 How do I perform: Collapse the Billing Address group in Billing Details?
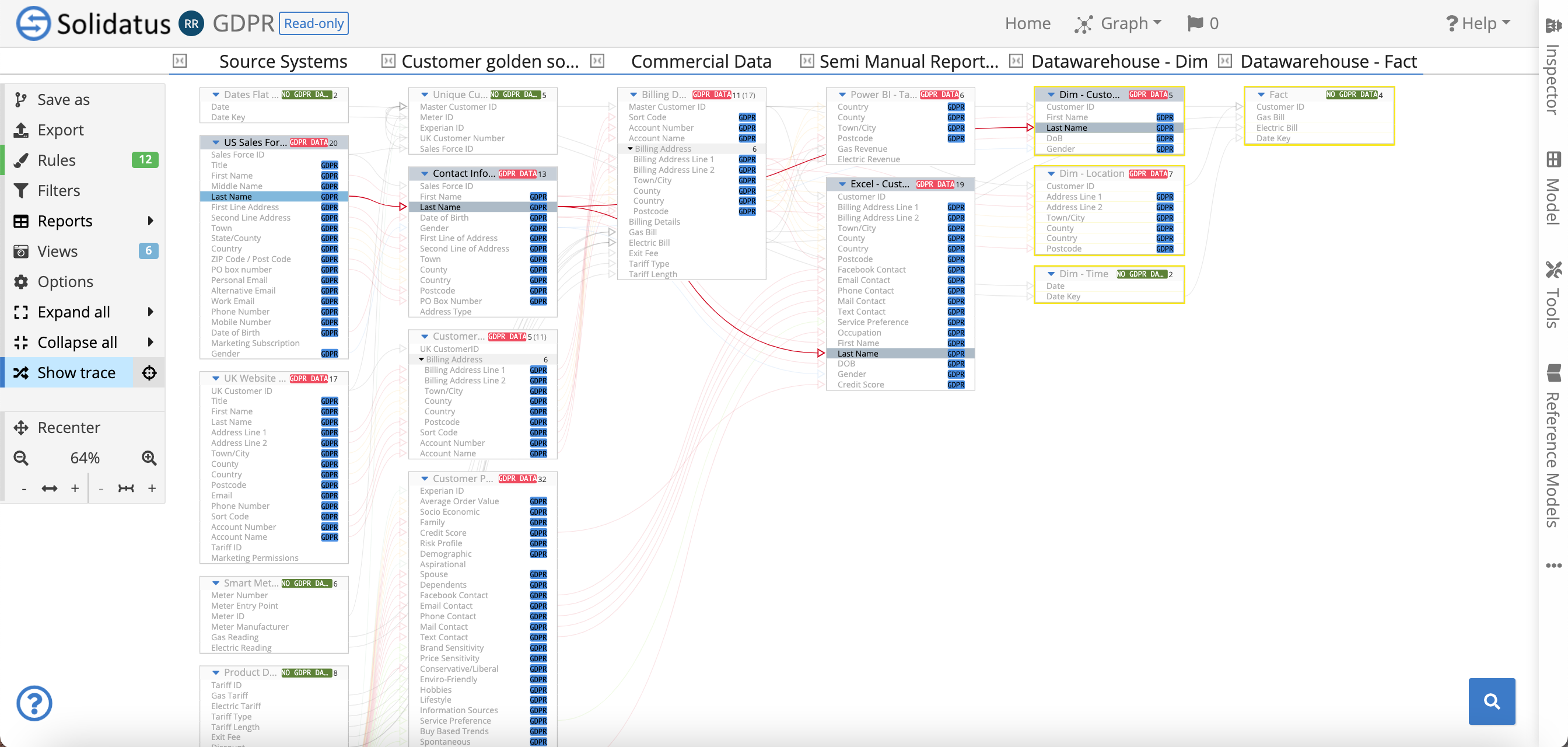point(630,149)
